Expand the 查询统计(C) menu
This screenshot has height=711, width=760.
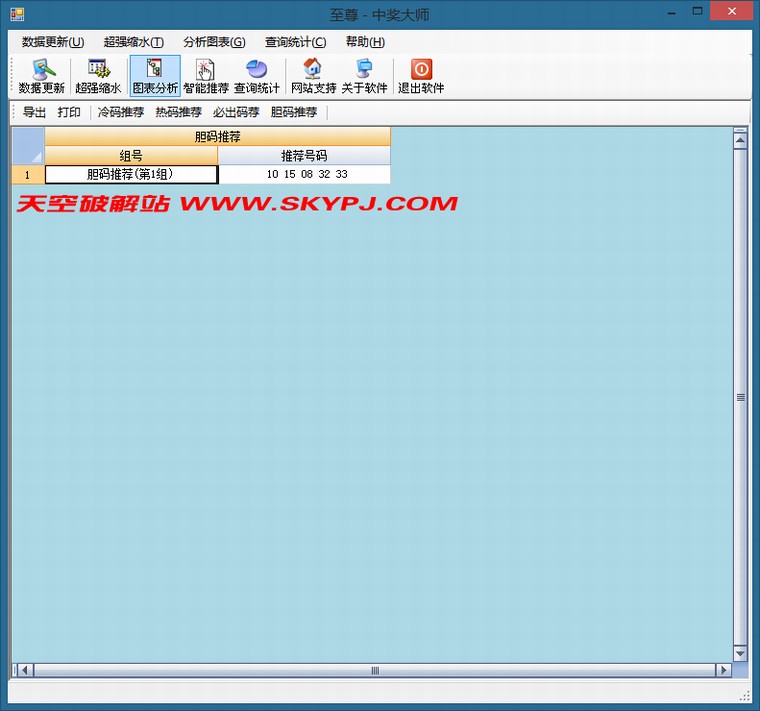(x=295, y=42)
